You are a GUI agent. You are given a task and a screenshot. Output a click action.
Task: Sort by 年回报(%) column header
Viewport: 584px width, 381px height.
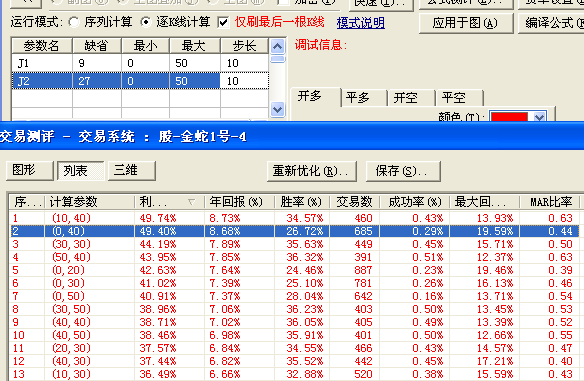[239, 202]
